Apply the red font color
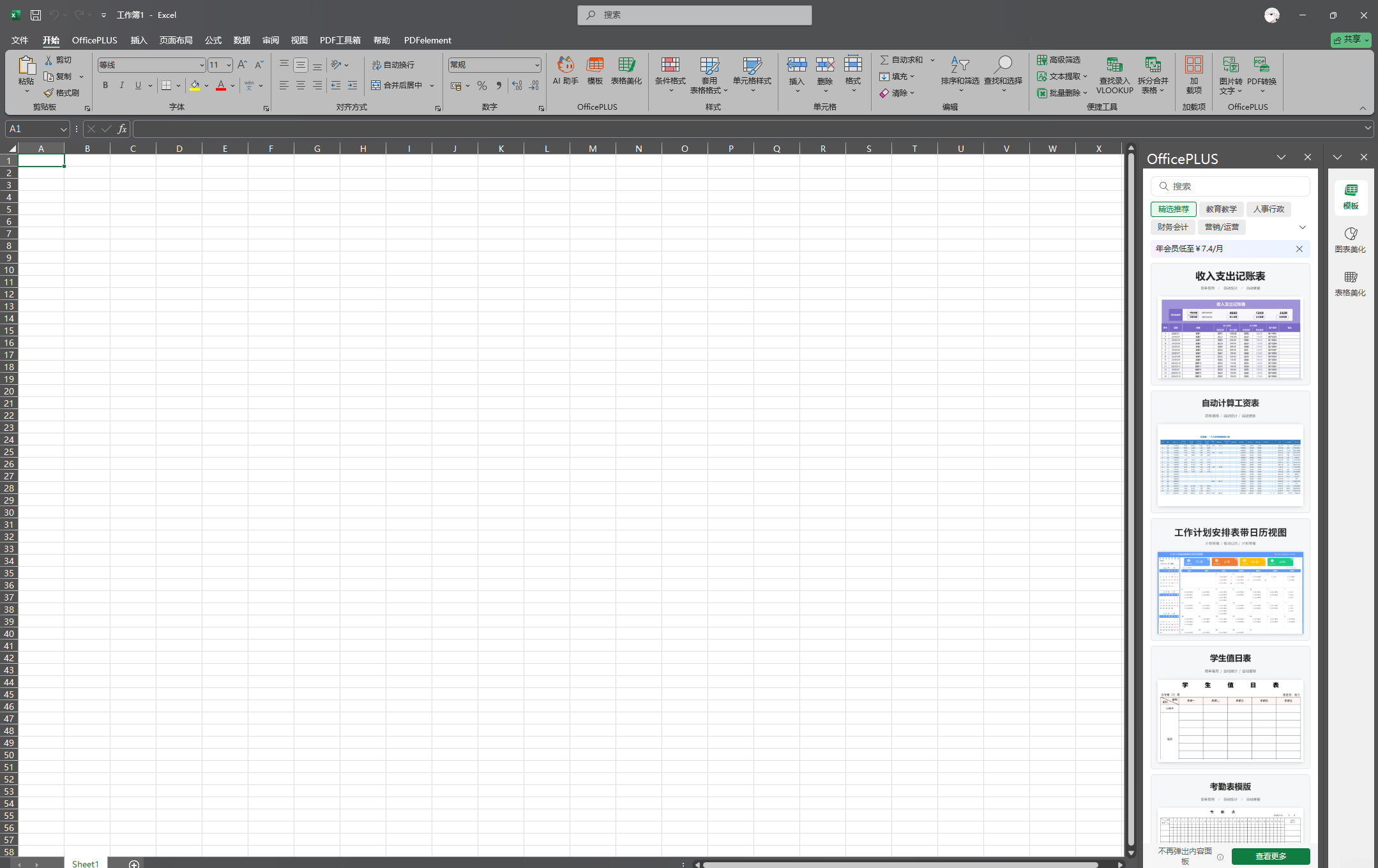1378x868 pixels. click(x=221, y=86)
